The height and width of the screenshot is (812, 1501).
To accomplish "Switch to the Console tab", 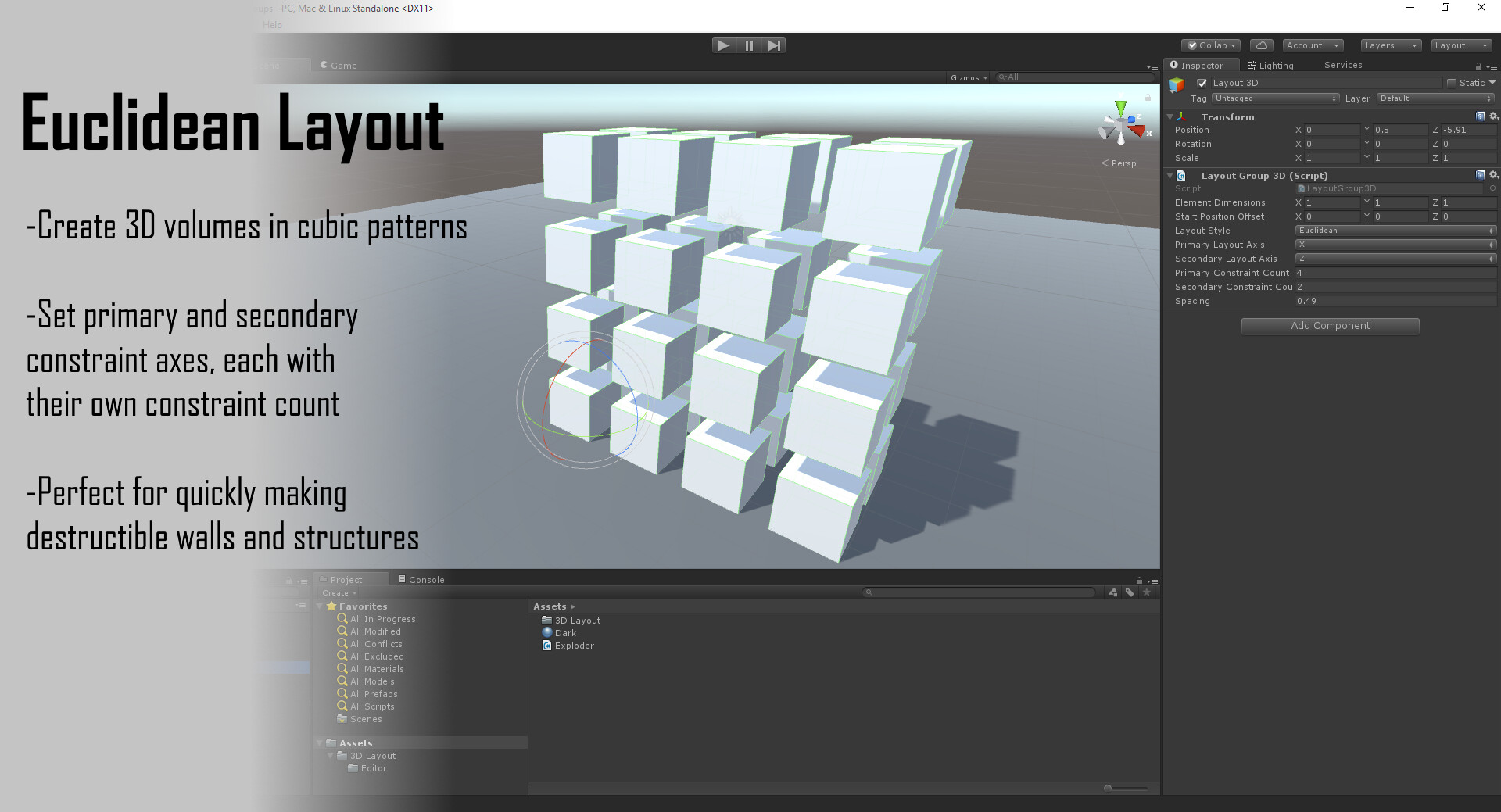I will point(421,580).
